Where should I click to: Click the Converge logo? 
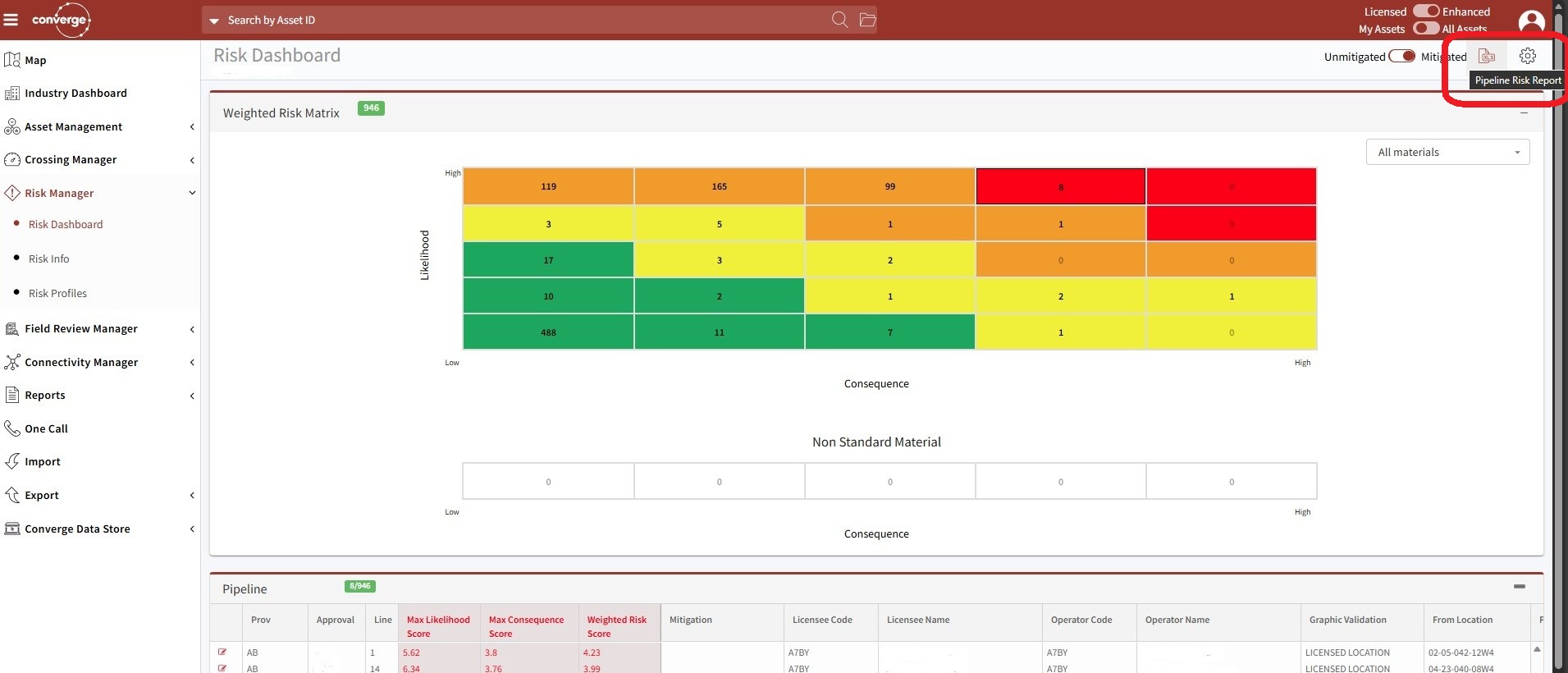click(61, 20)
